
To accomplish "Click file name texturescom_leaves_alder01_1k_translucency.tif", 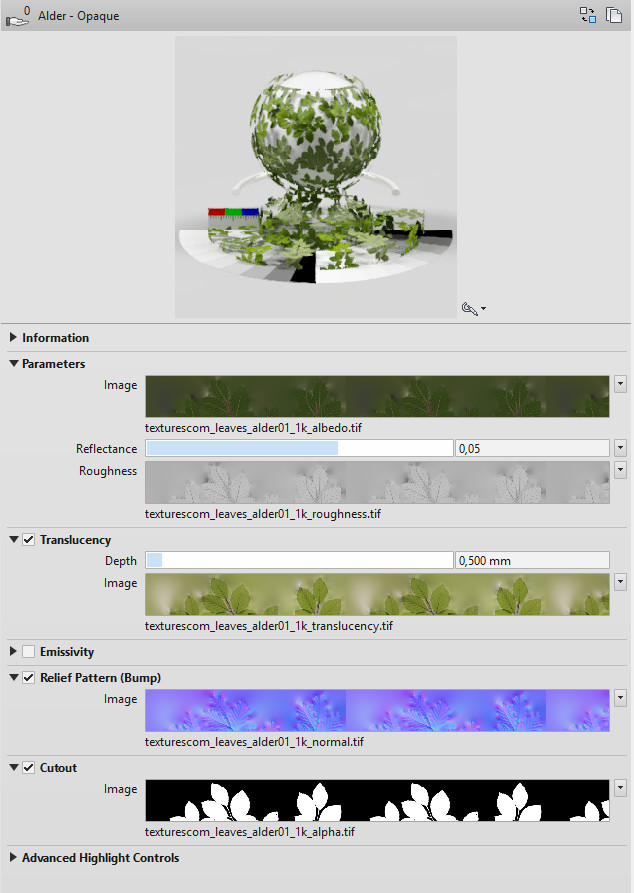I will pyautogui.click(x=269, y=626).
